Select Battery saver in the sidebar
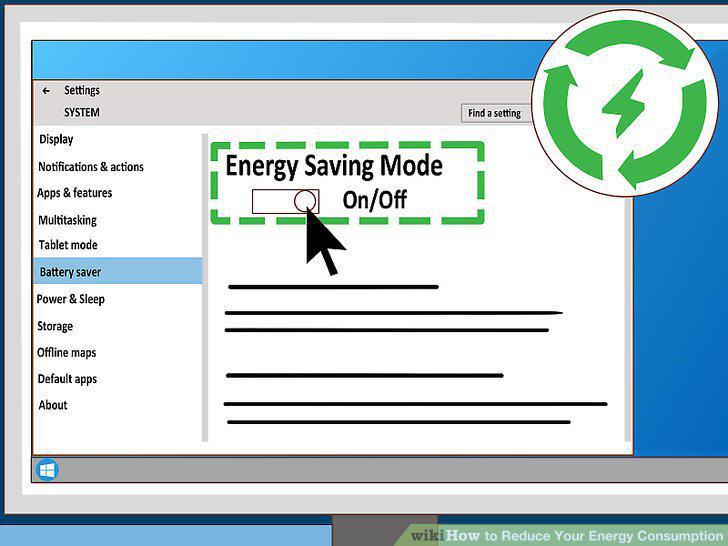This screenshot has height=546, width=728. click(118, 271)
